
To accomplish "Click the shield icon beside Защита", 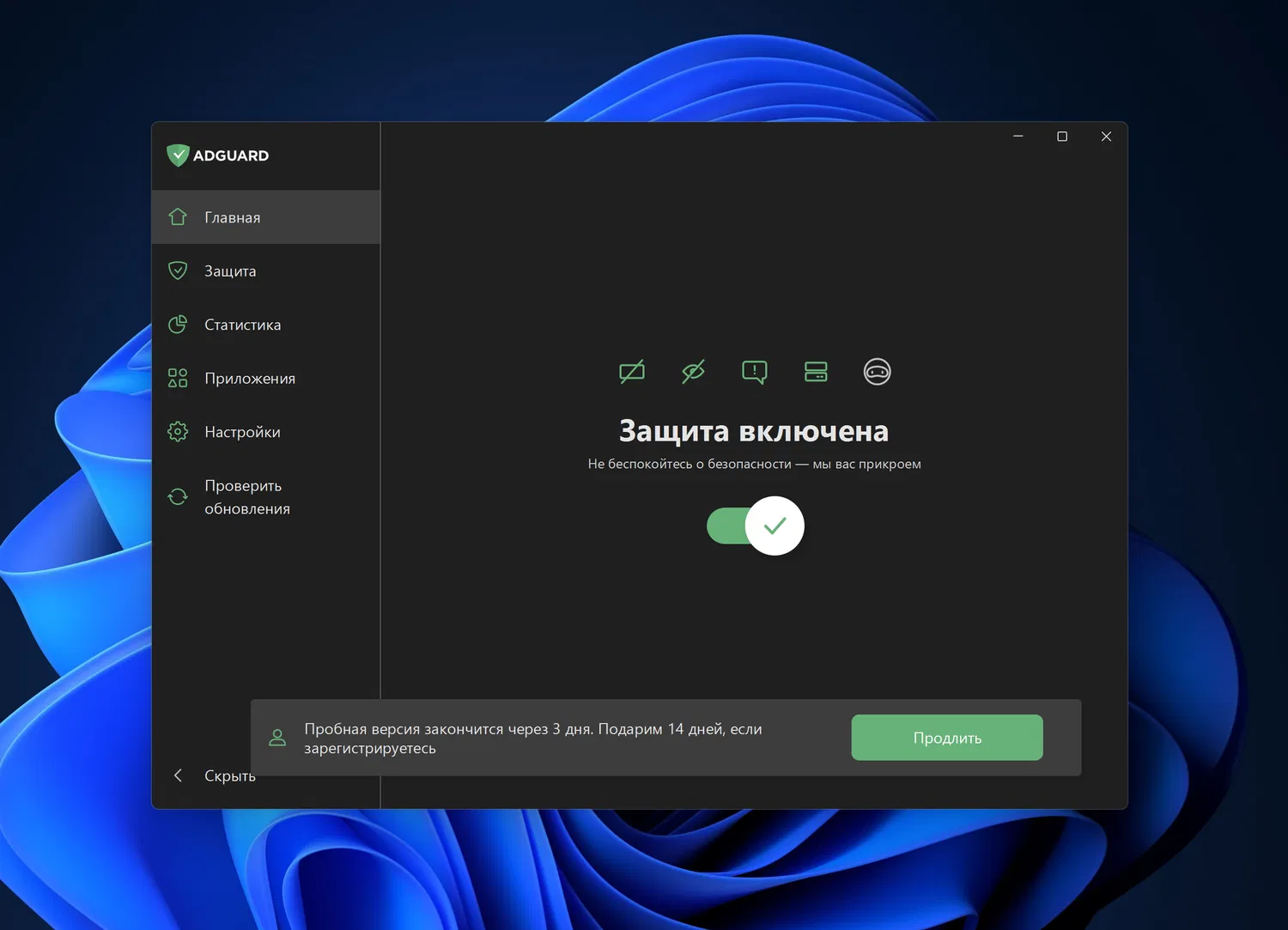I will (178, 270).
